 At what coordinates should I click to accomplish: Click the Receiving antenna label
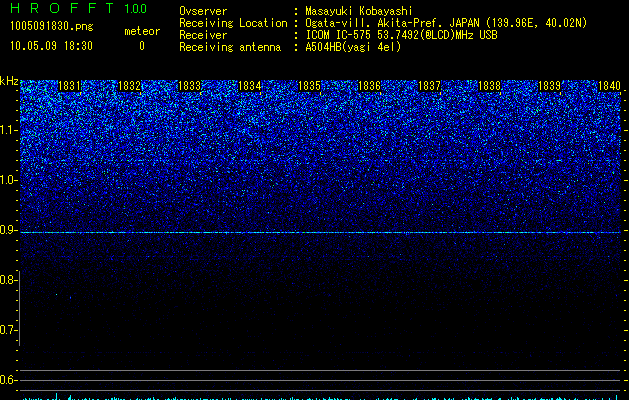230,47
